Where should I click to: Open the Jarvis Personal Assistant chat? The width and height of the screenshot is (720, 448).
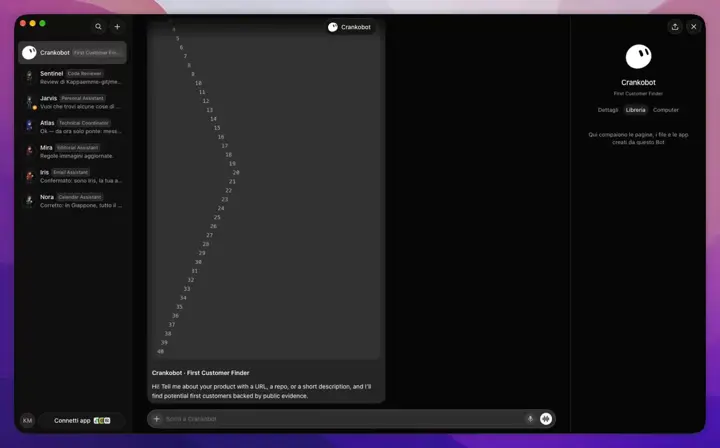pos(73,102)
